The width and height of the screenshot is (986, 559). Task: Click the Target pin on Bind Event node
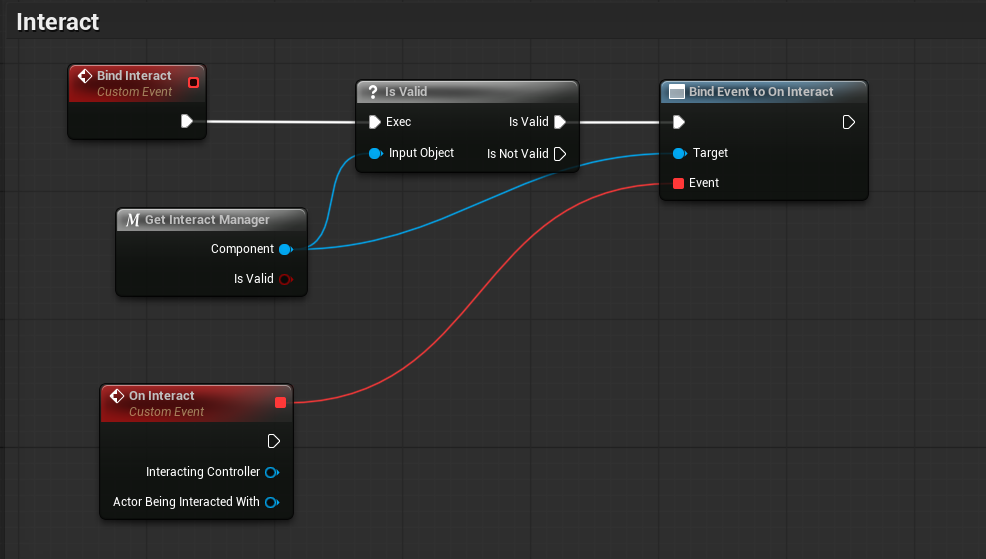pos(679,153)
